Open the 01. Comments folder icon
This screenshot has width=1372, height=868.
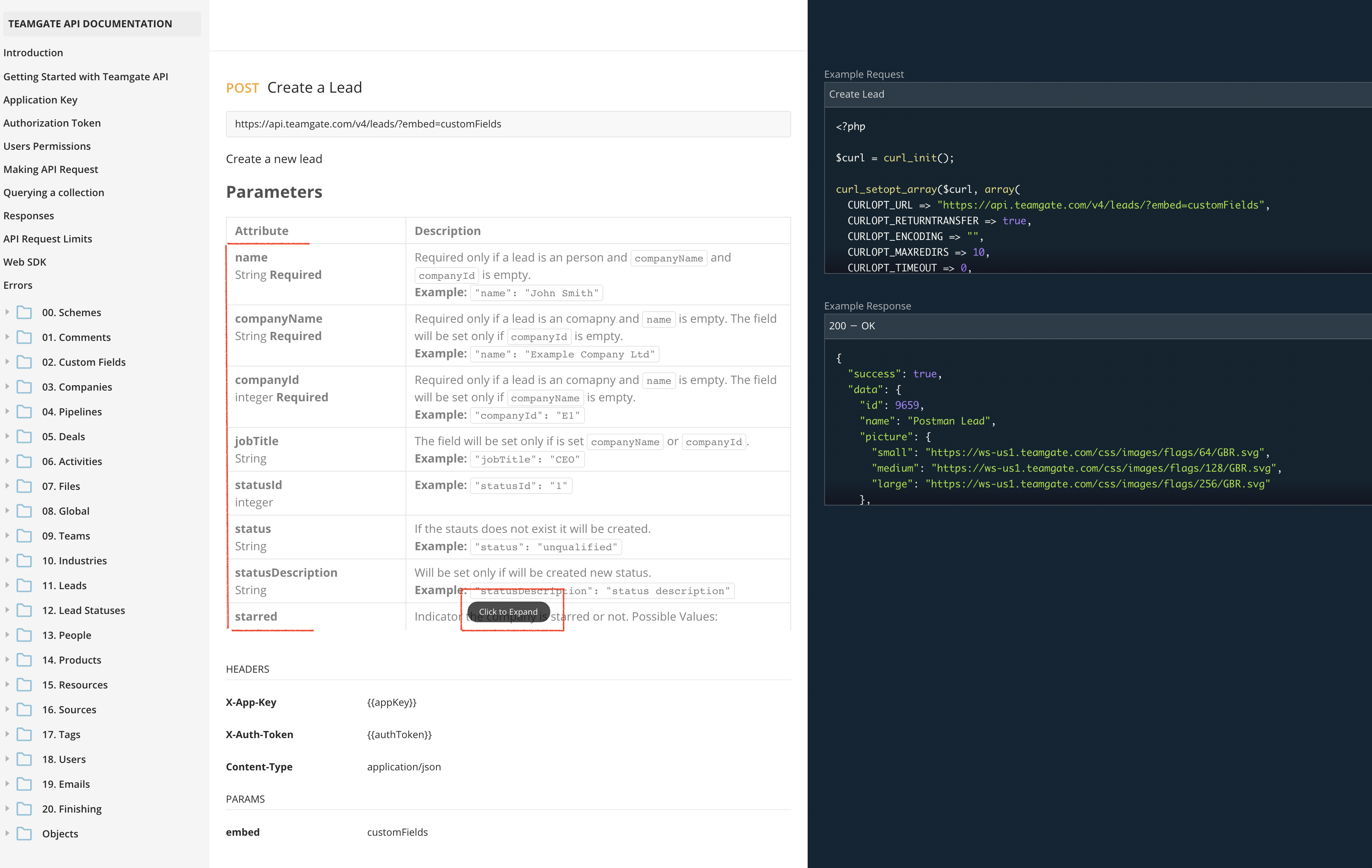(24, 337)
